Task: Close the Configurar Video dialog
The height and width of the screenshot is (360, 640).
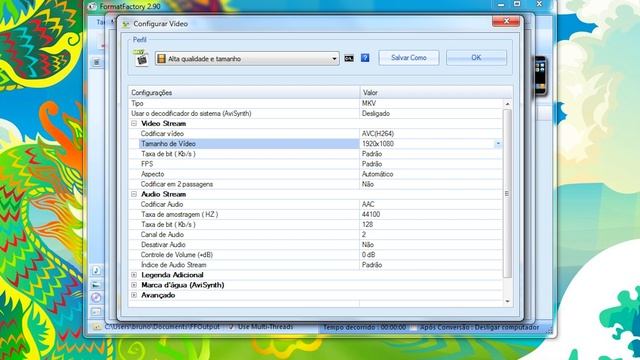Action: 506,21
